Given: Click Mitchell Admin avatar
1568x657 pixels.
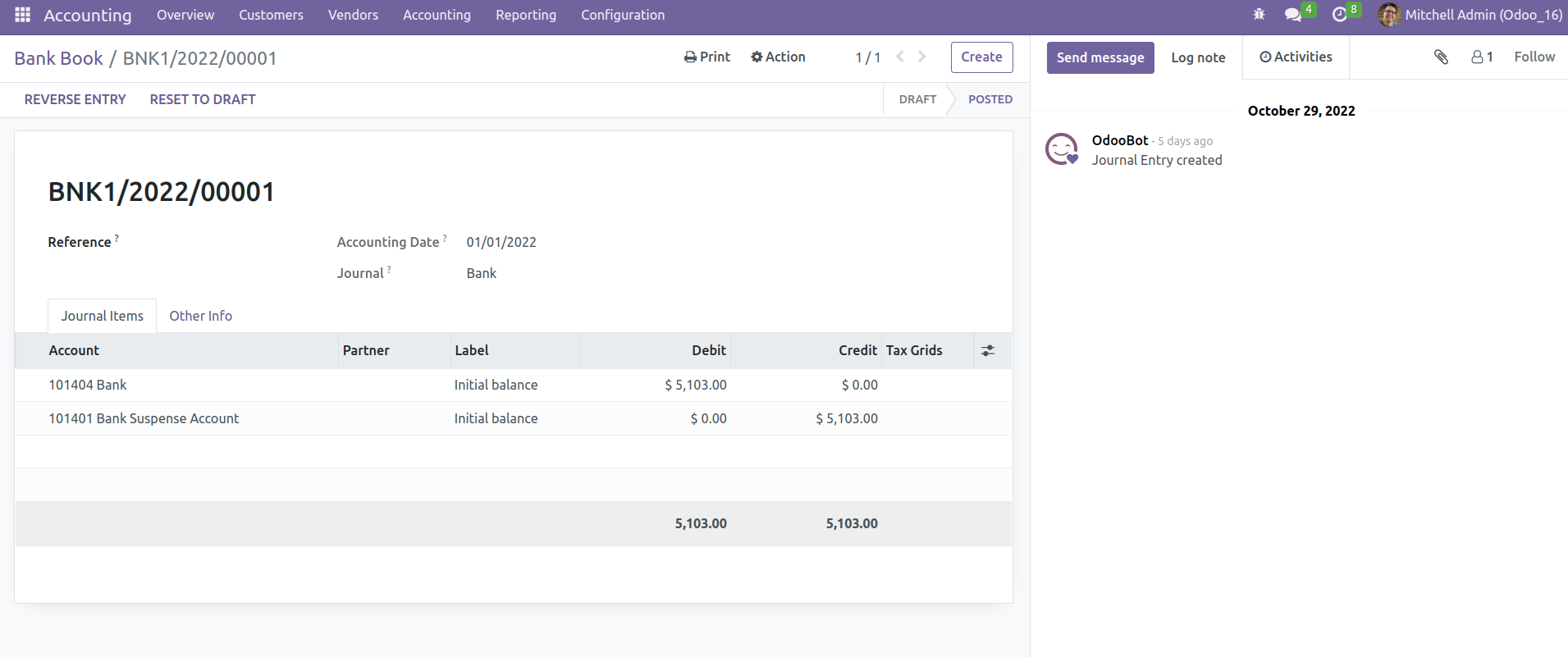Looking at the screenshot, I should [1388, 15].
